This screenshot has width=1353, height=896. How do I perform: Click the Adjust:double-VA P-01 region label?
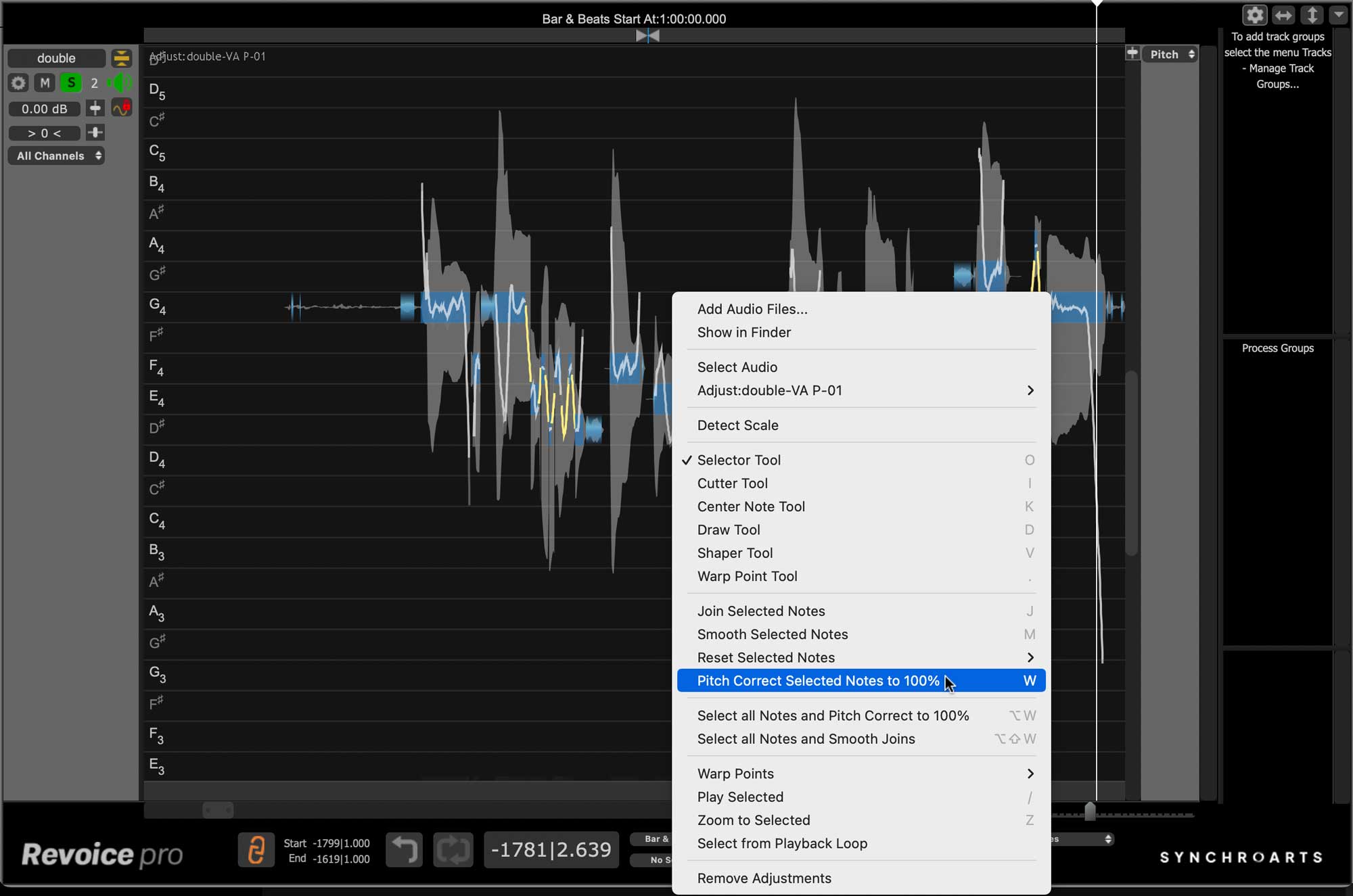pos(208,56)
